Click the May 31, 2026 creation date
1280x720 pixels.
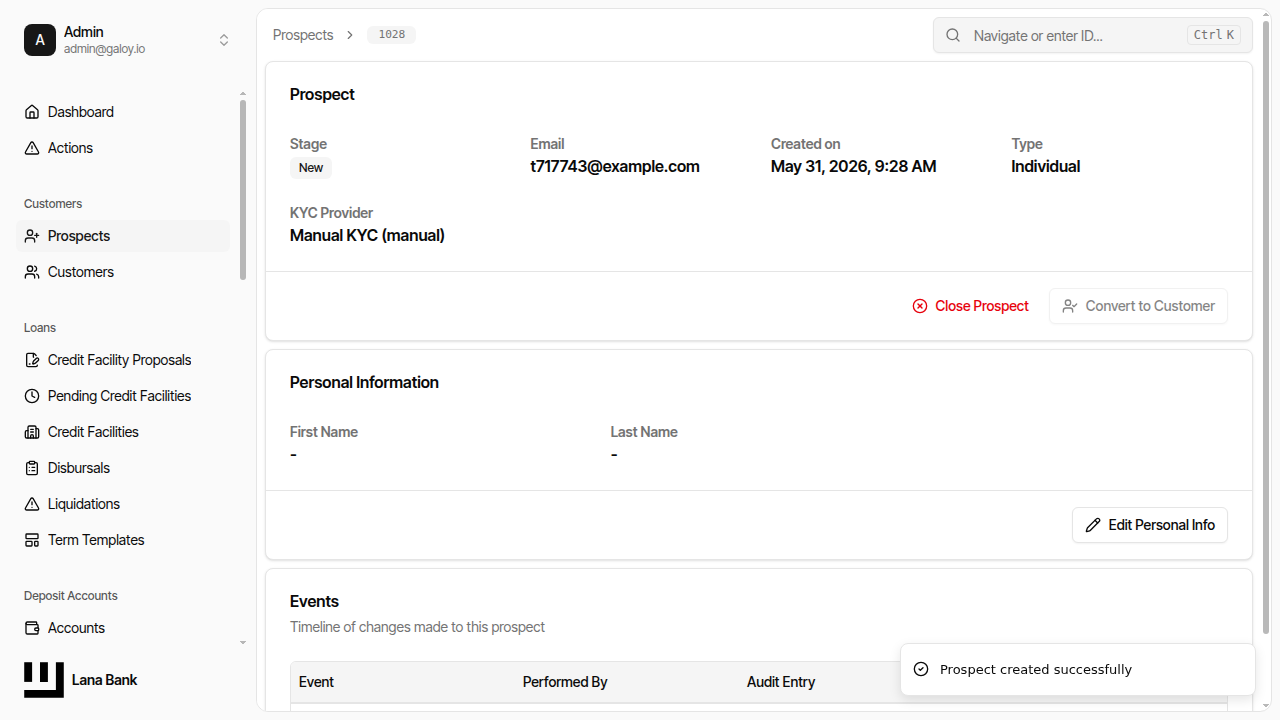(x=853, y=167)
